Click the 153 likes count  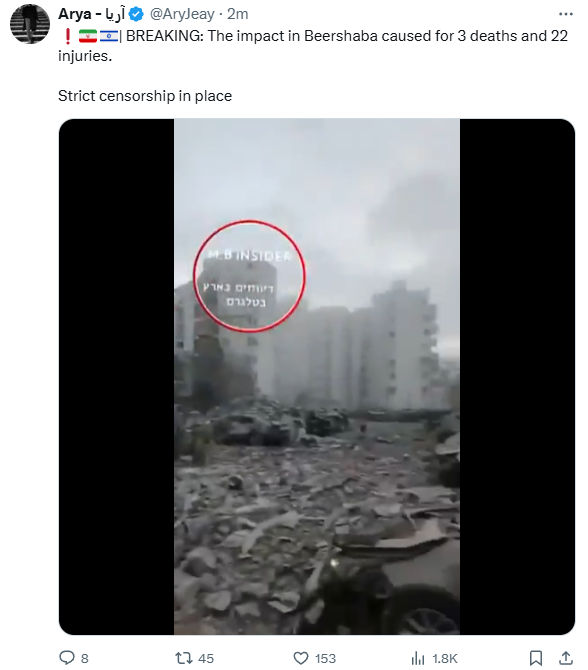coord(326,658)
